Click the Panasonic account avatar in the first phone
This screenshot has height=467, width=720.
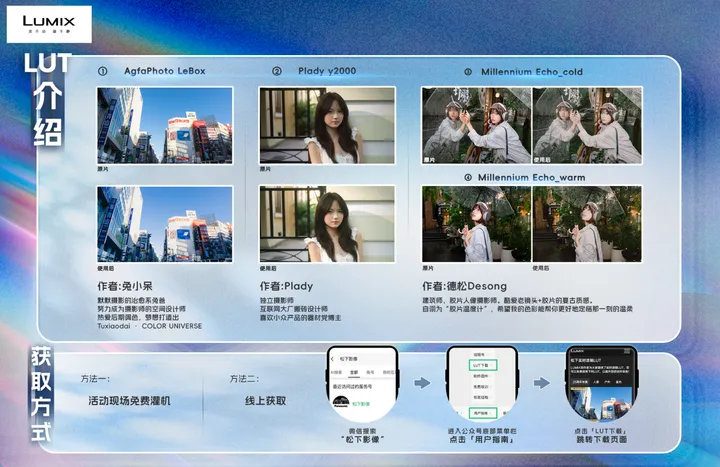tap(341, 403)
